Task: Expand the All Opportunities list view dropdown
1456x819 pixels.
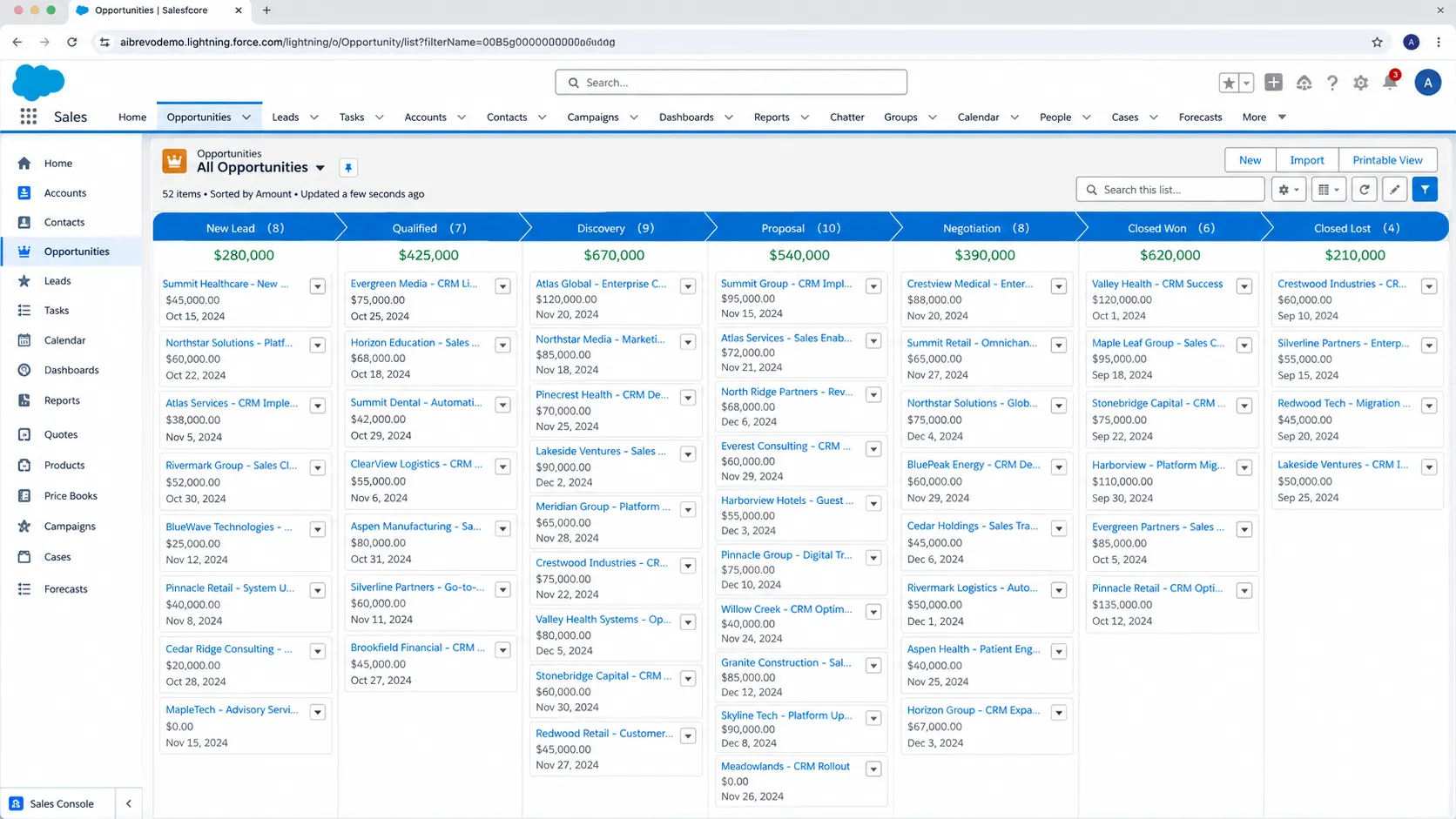Action: [x=320, y=168]
